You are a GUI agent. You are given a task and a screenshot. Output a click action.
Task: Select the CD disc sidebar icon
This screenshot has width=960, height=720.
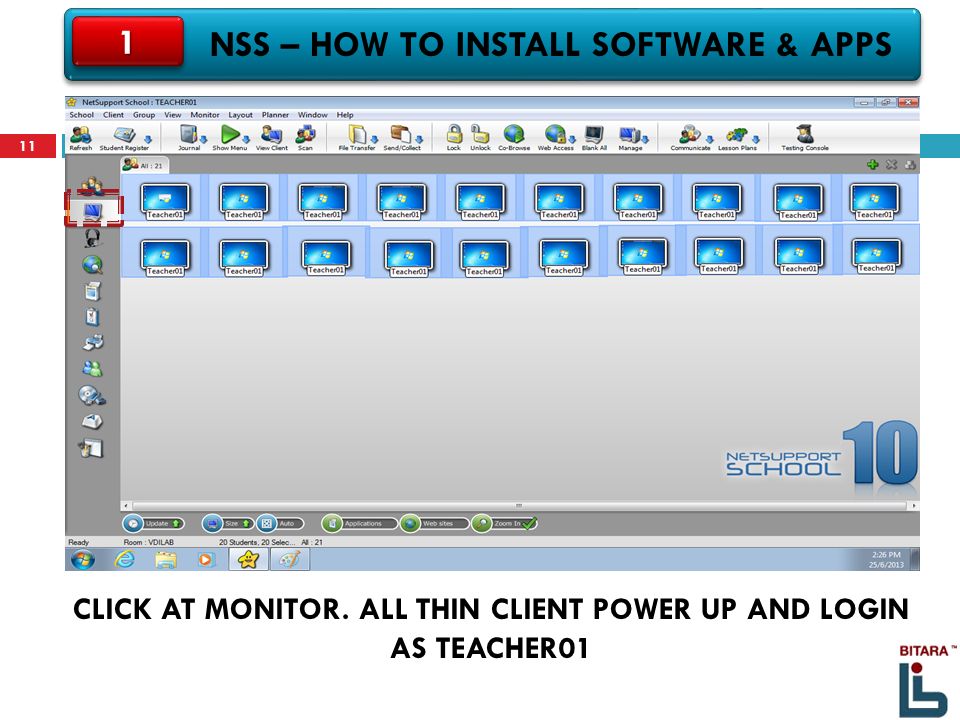coord(92,396)
